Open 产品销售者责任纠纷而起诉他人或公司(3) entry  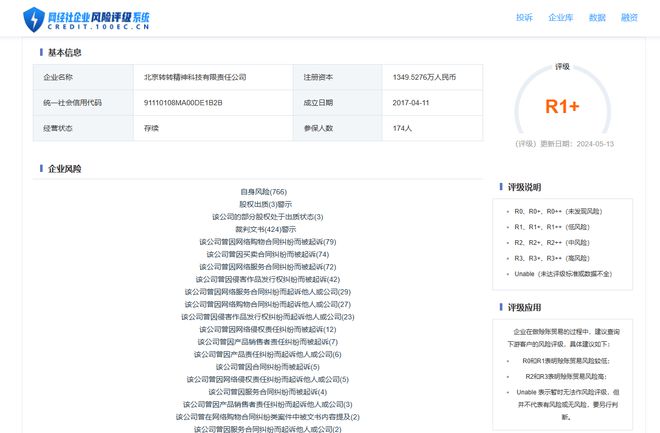[268, 404]
